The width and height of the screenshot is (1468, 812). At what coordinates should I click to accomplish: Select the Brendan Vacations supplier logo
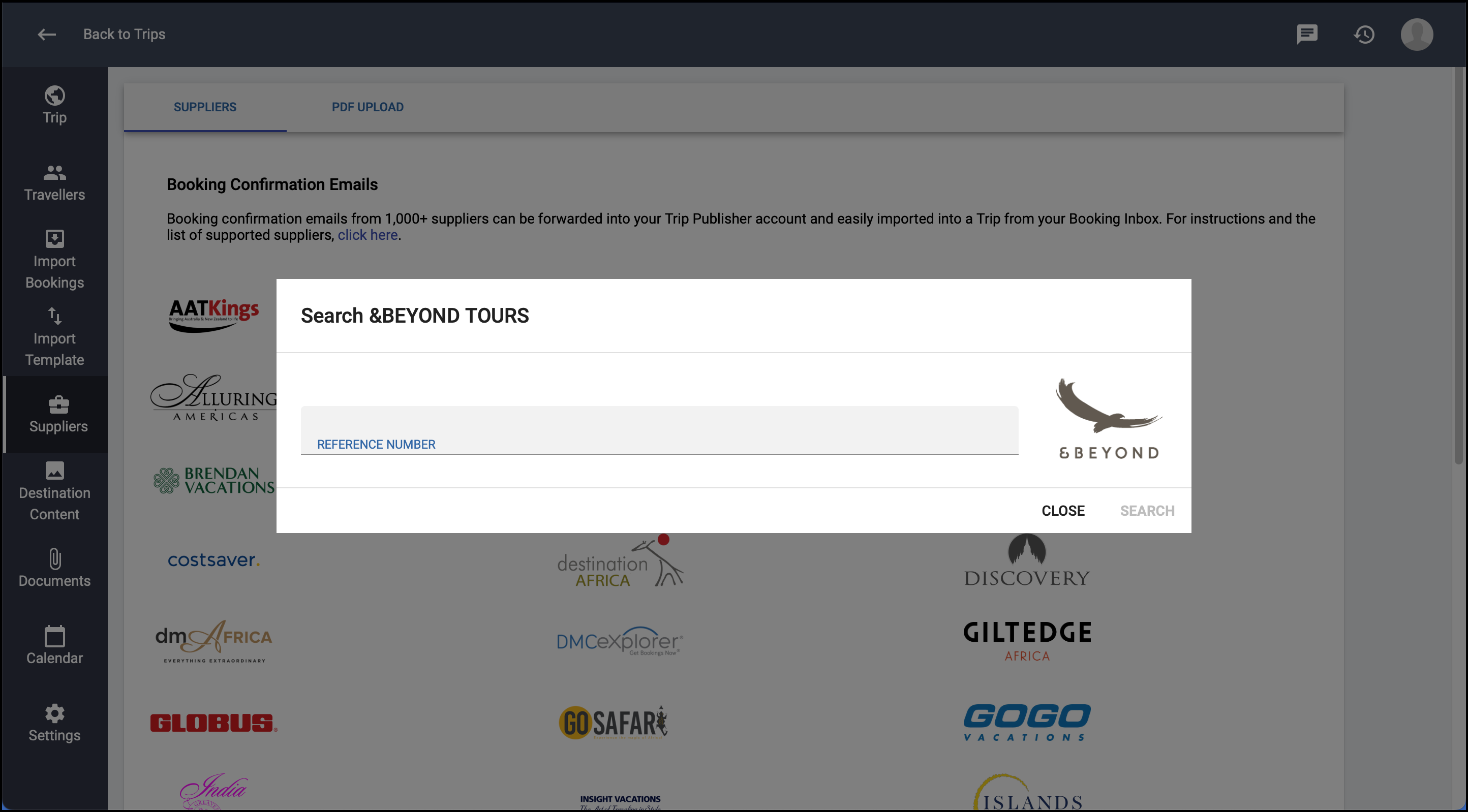pyautogui.click(x=213, y=480)
